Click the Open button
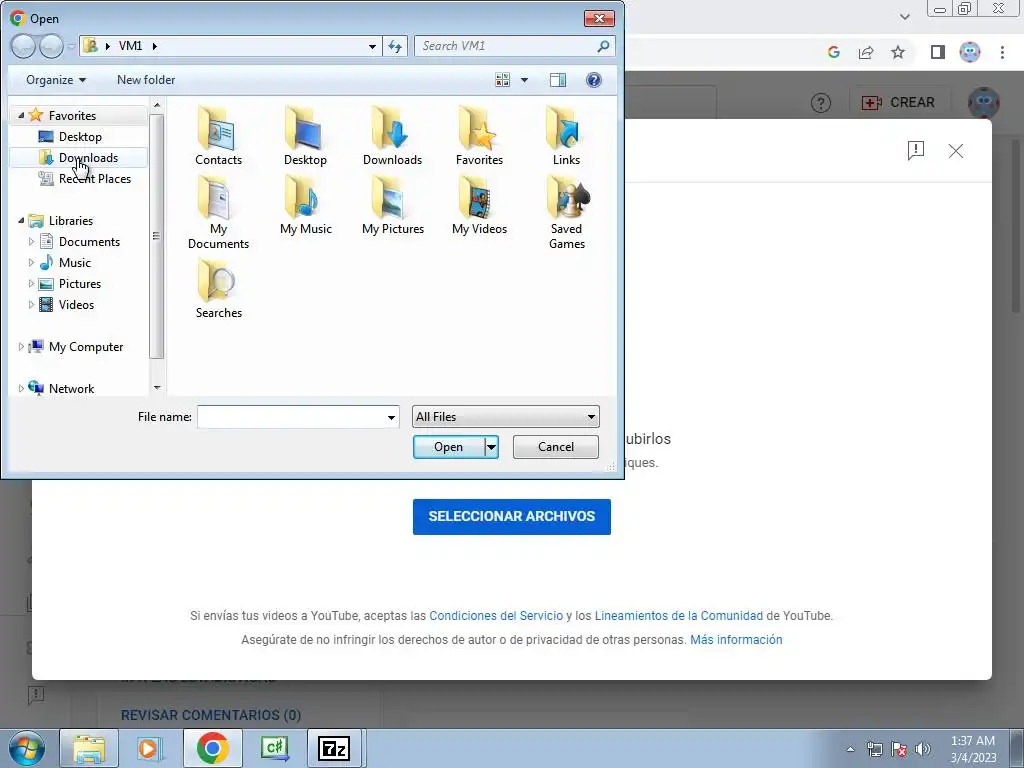The image size is (1024, 768). tap(449, 447)
